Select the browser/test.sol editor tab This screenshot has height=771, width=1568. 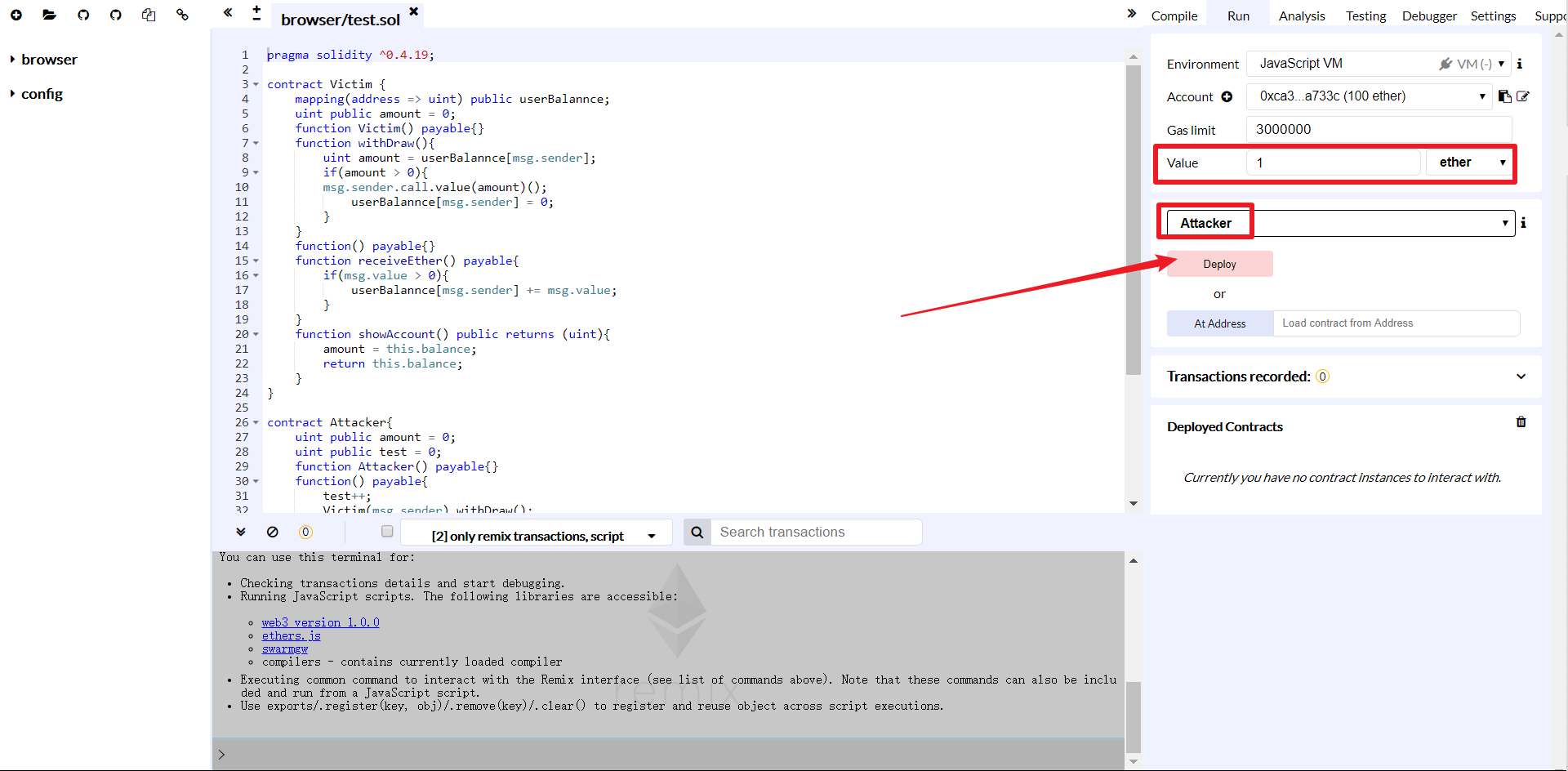pos(341,20)
